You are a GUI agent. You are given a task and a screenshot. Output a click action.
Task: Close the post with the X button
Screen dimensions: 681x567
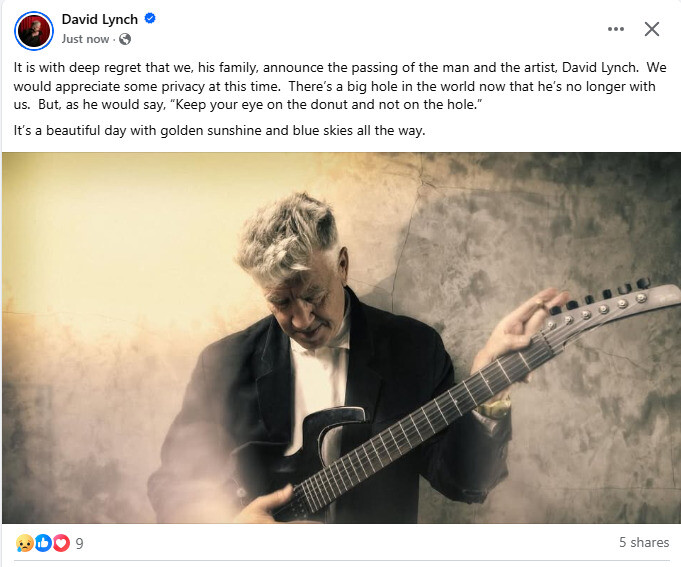[x=652, y=29]
